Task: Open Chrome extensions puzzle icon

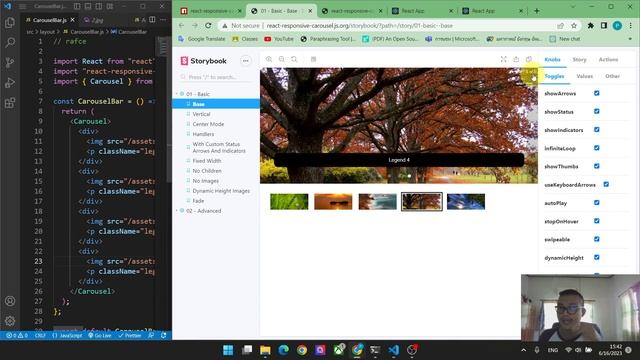Action: pos(591,25)
